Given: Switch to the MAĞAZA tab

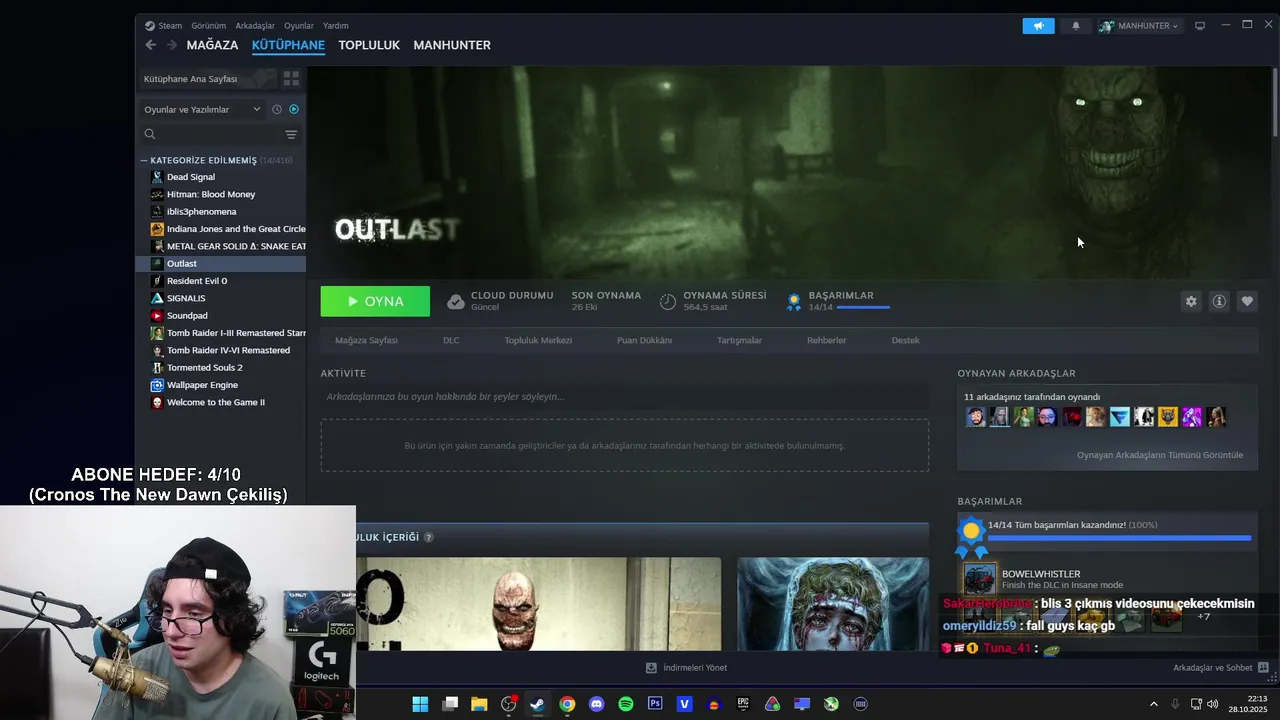Looking at the screenshot, I should tap(212, 45).
